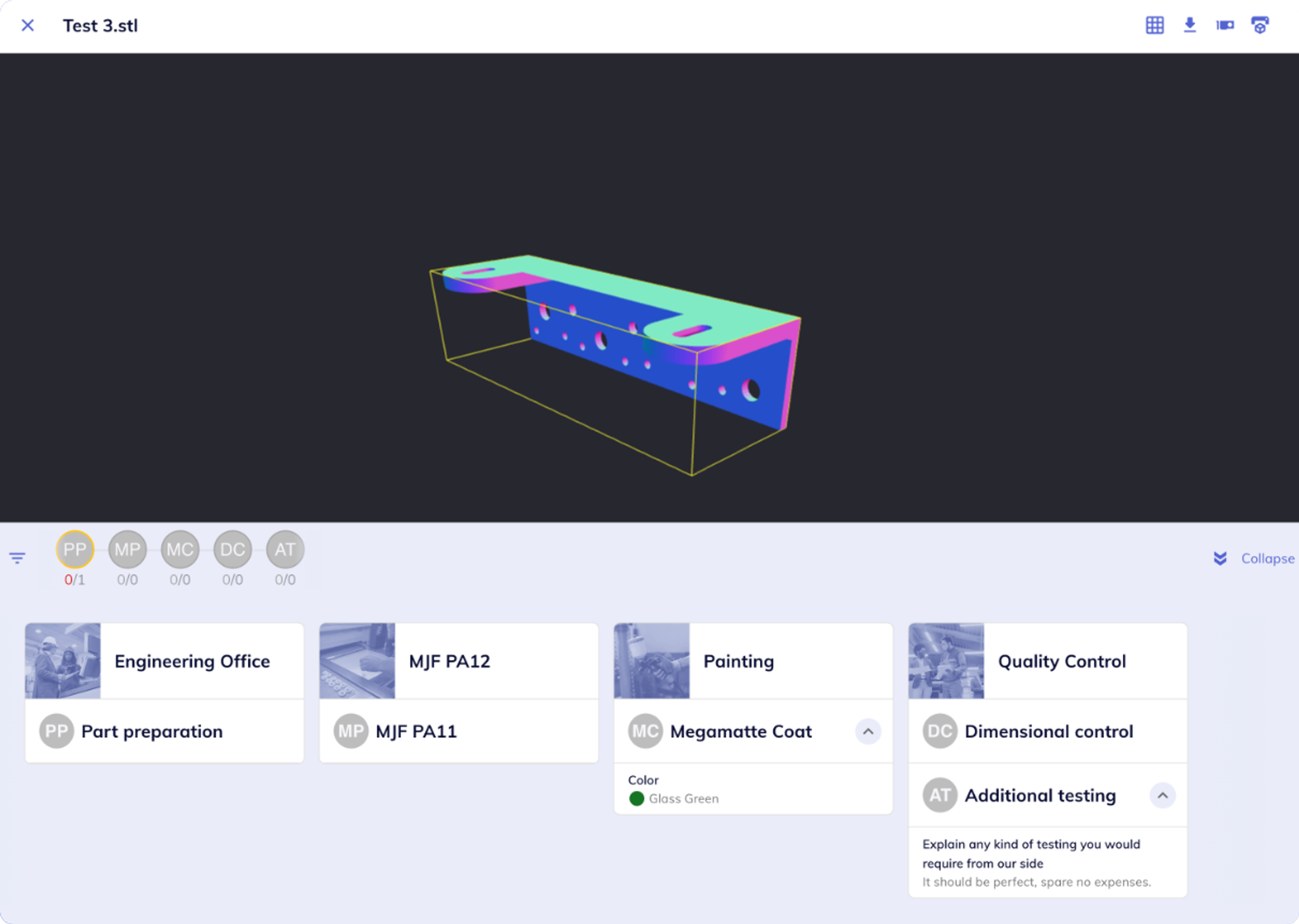Click the camera view icon

[x=1225, y=26]
